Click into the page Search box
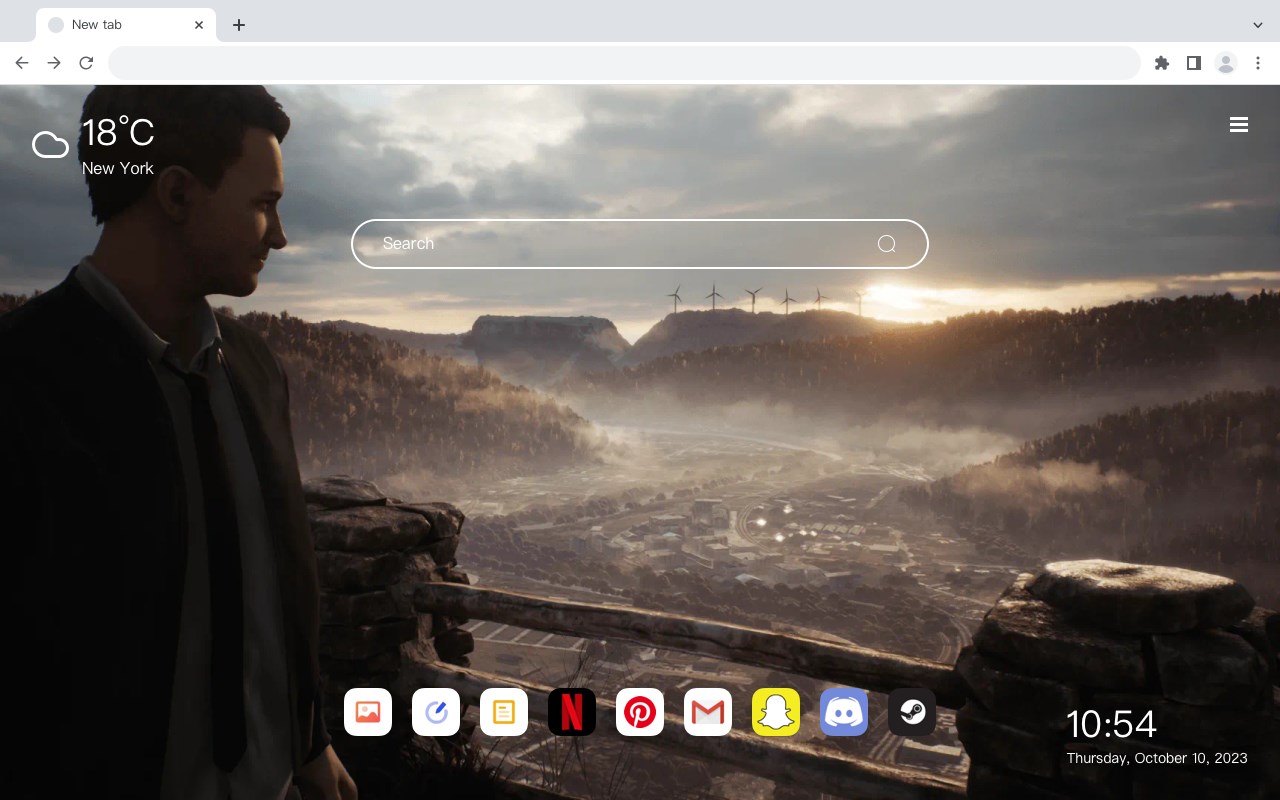1280x800 pixels. [640, 244]
